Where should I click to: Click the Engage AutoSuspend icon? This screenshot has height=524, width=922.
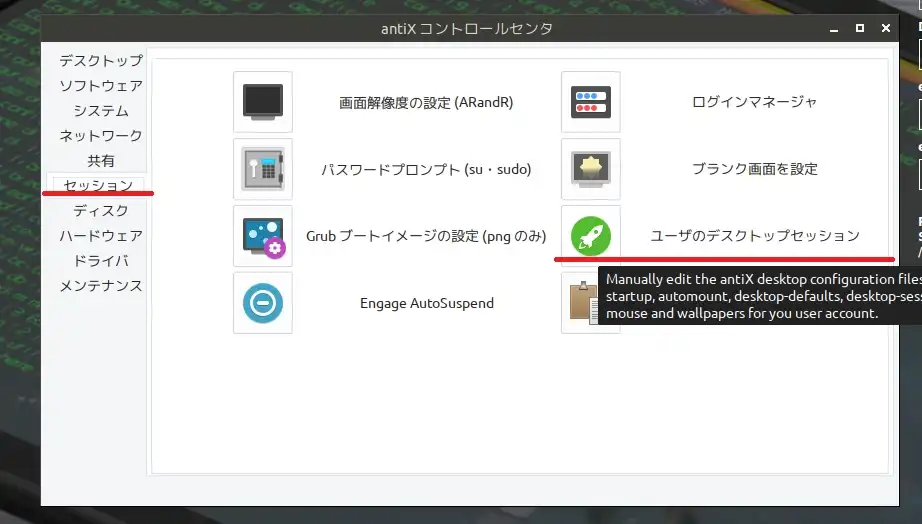(x=263, y=303)
